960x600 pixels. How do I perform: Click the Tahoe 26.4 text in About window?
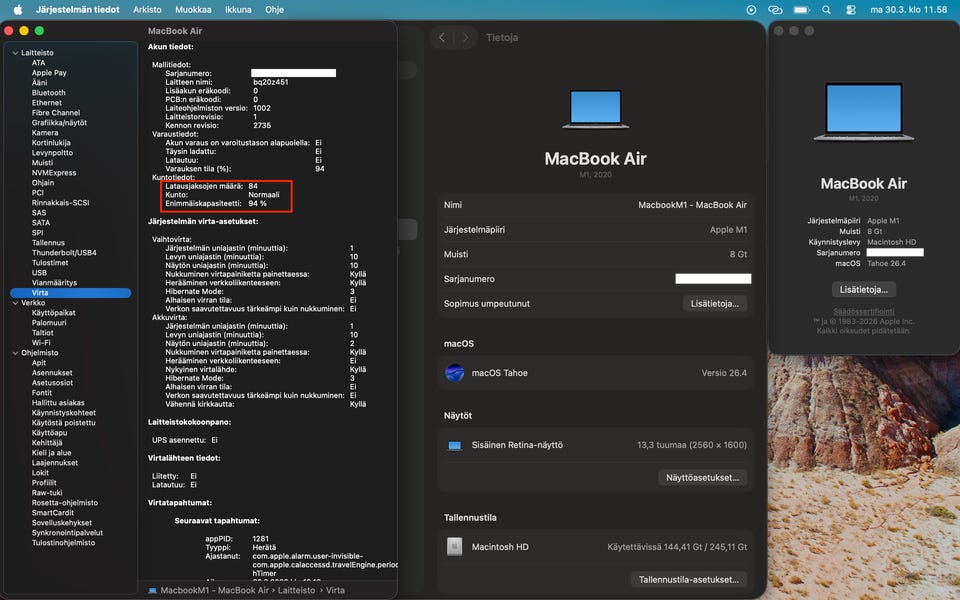click(x=886, y=263)
